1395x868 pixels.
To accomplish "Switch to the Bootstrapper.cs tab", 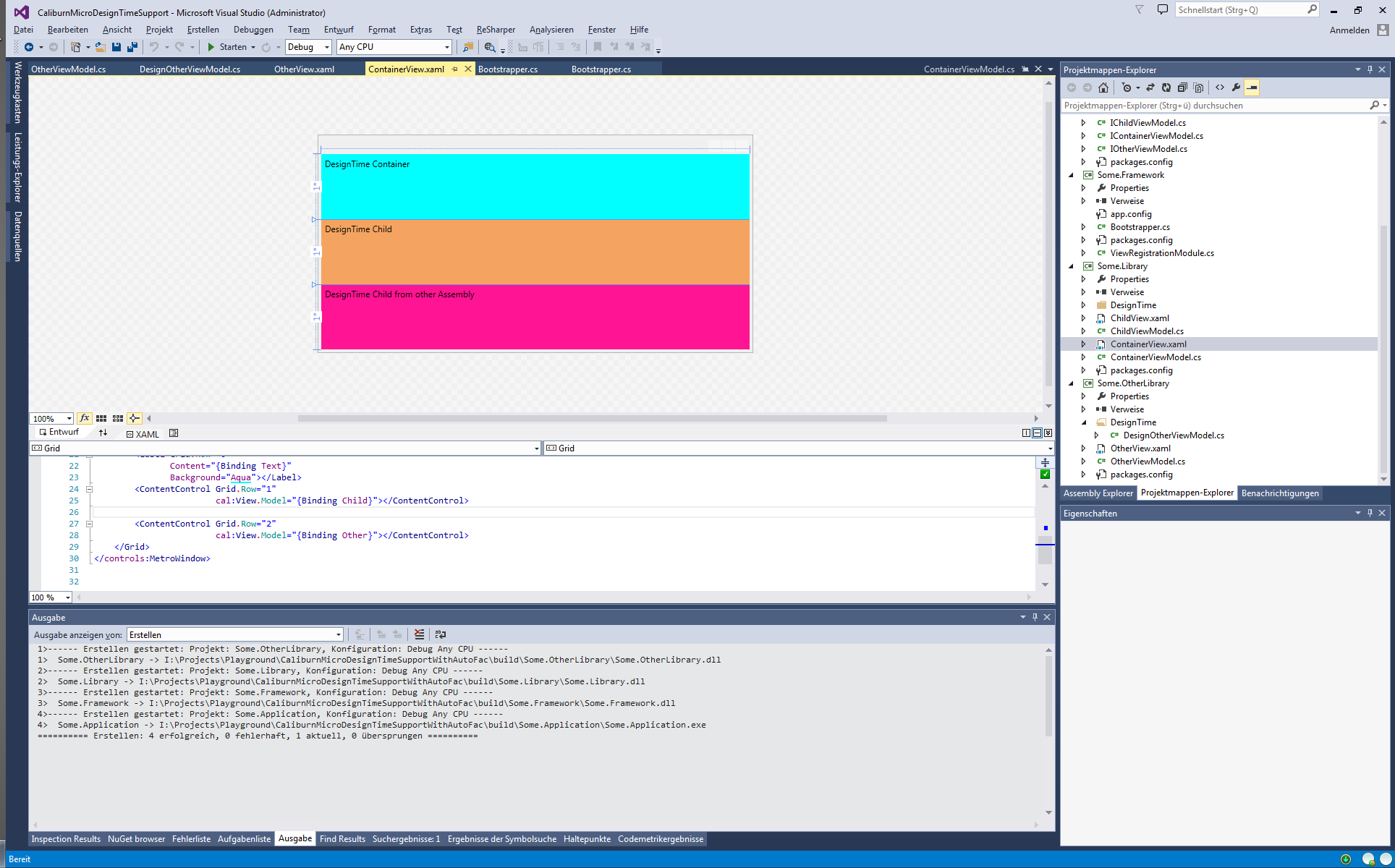I will point(507,69).
